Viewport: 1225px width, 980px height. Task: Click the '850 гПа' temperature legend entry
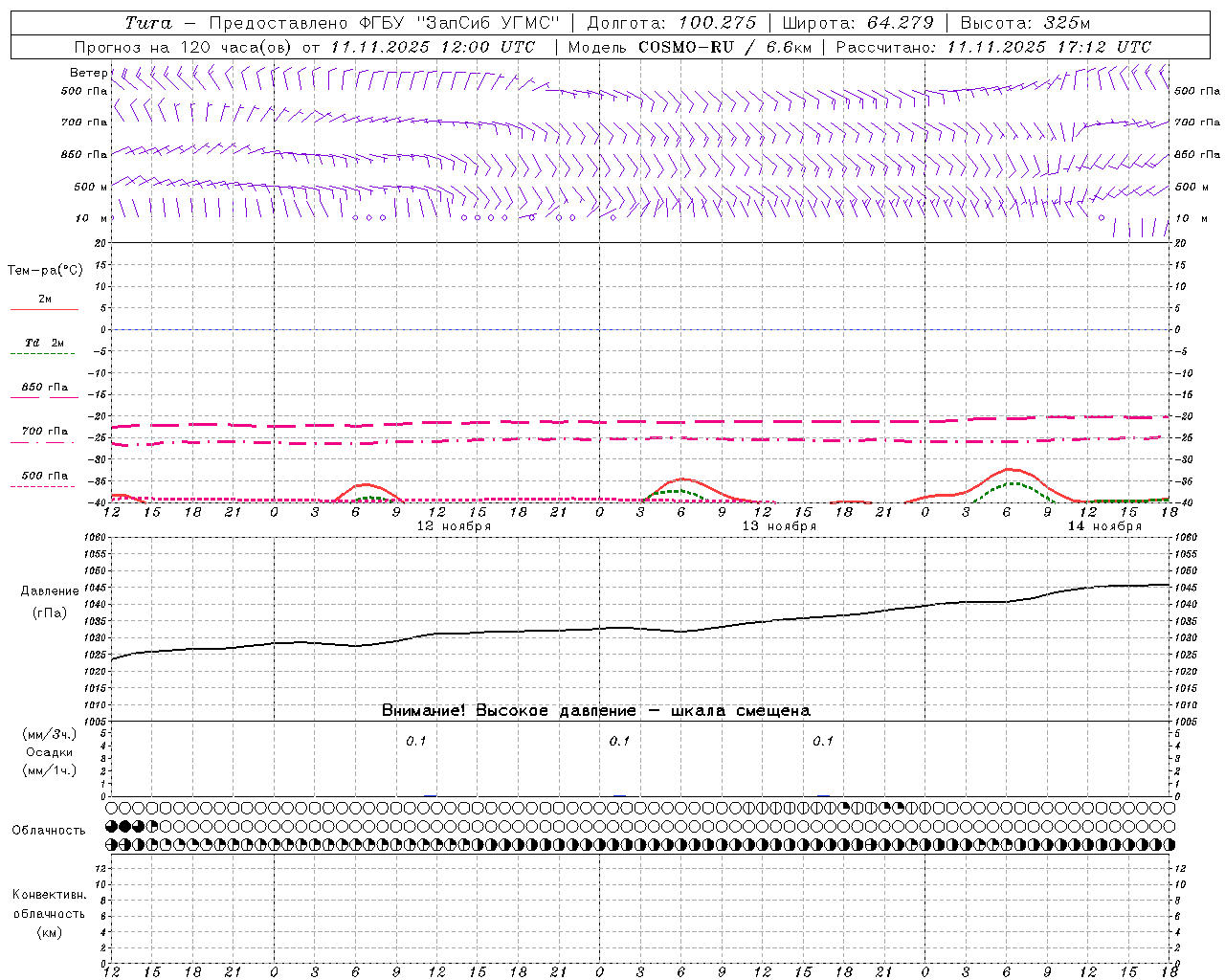point(44,388)
